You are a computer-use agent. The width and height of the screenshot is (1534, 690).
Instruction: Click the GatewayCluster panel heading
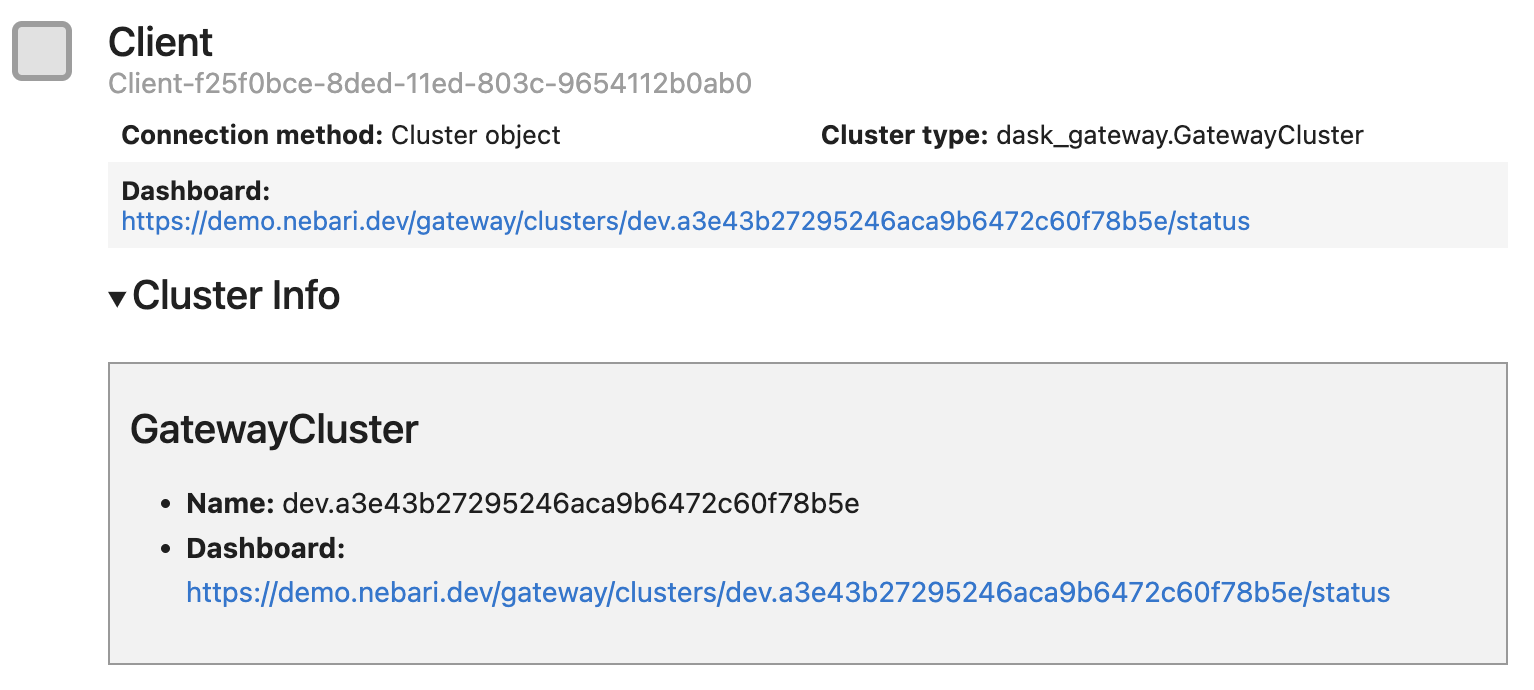point(276,428)
